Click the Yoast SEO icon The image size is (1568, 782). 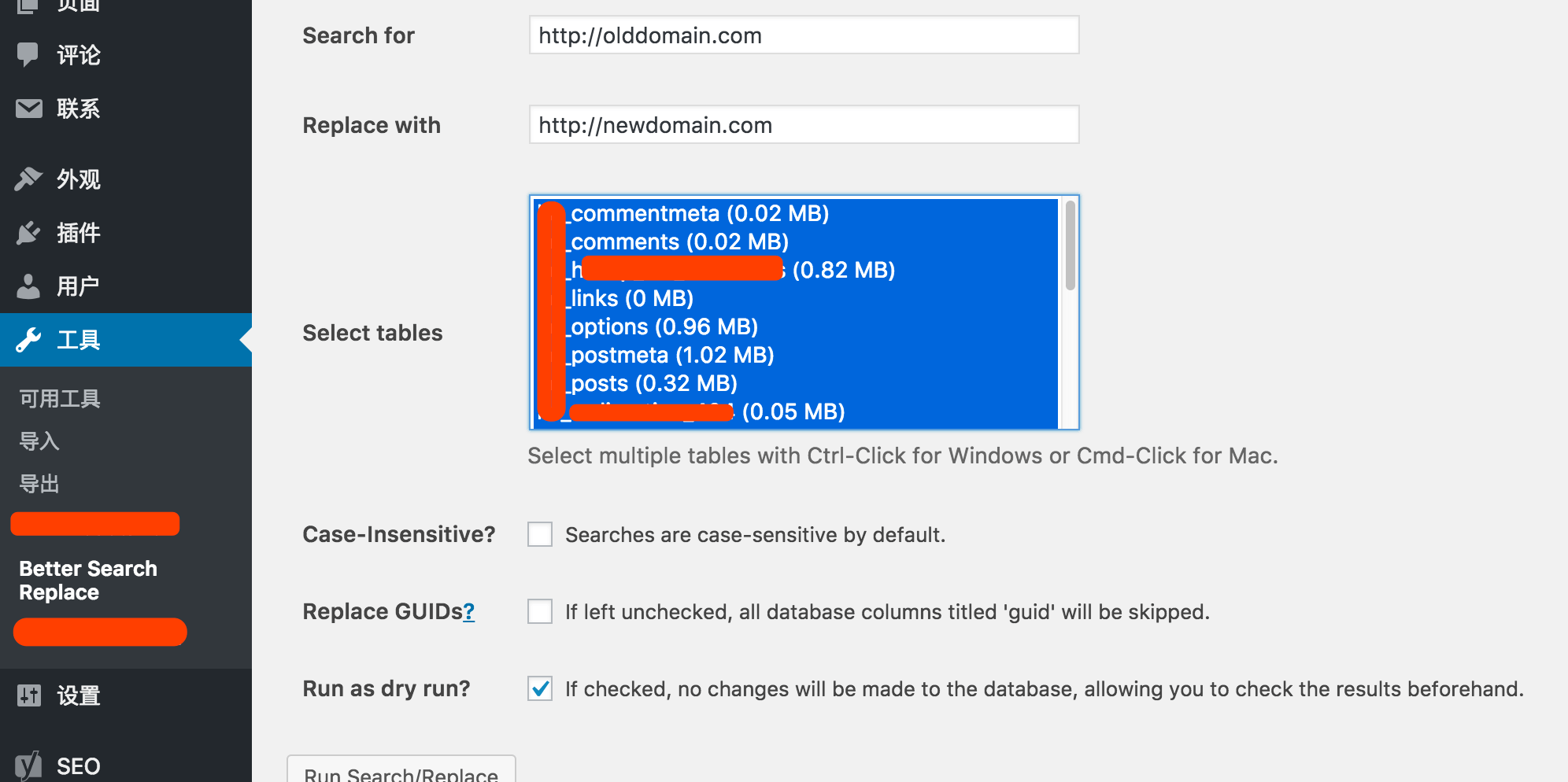pos(28,765)
